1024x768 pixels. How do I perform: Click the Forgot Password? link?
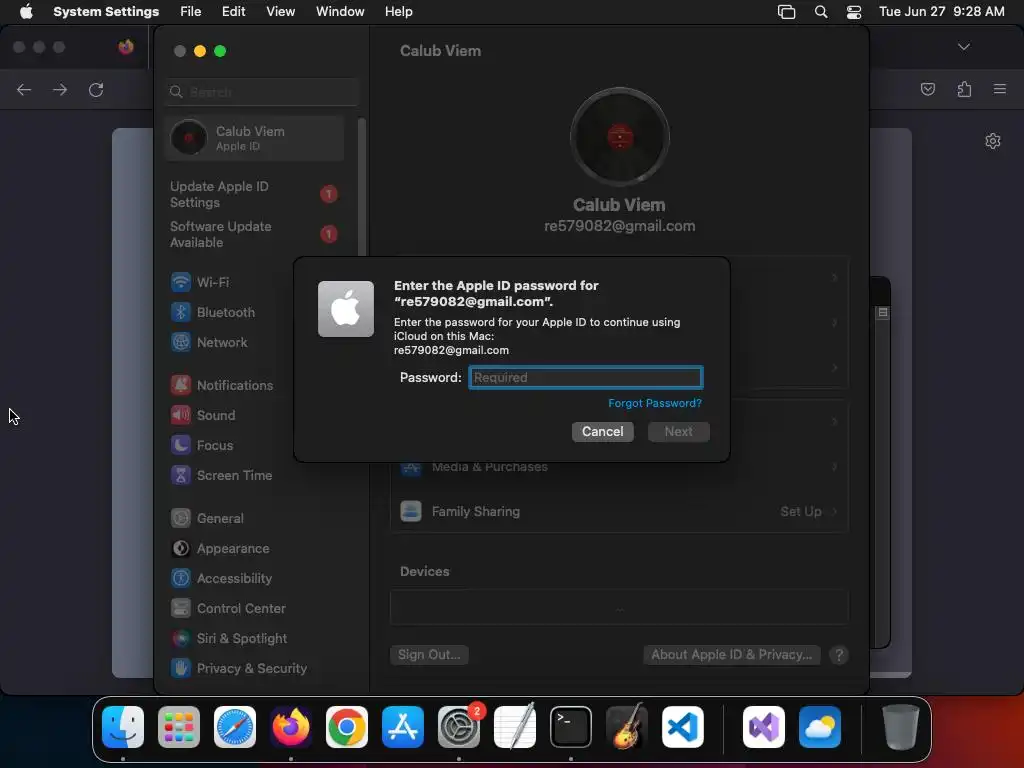tap(655, 403)
